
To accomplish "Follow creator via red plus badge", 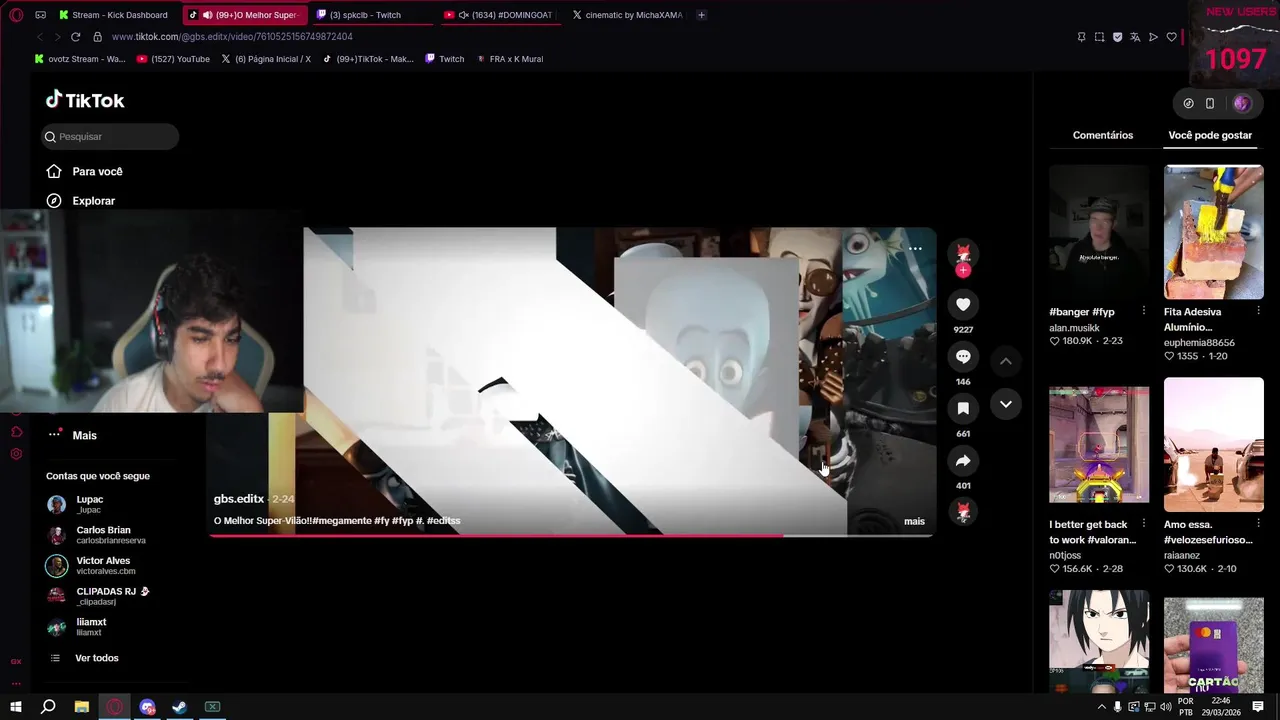I will pos(963,270).
